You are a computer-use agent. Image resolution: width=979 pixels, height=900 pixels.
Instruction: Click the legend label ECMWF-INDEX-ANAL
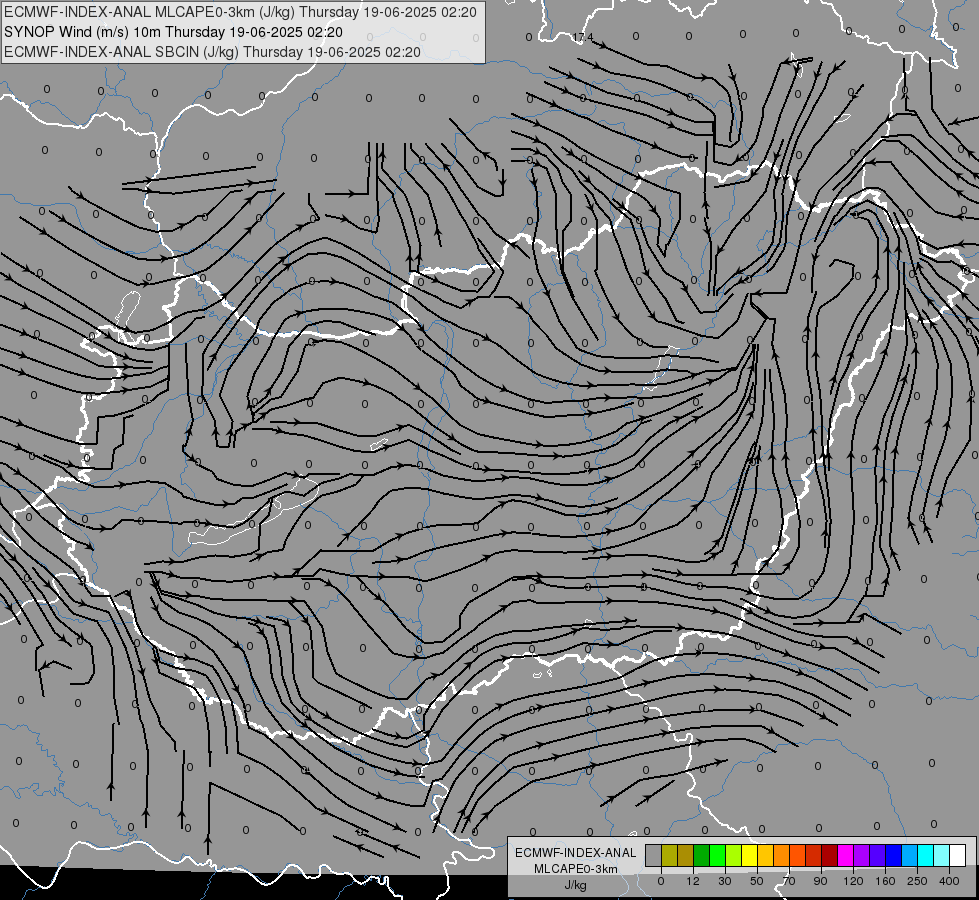click(x=575, y=853)
